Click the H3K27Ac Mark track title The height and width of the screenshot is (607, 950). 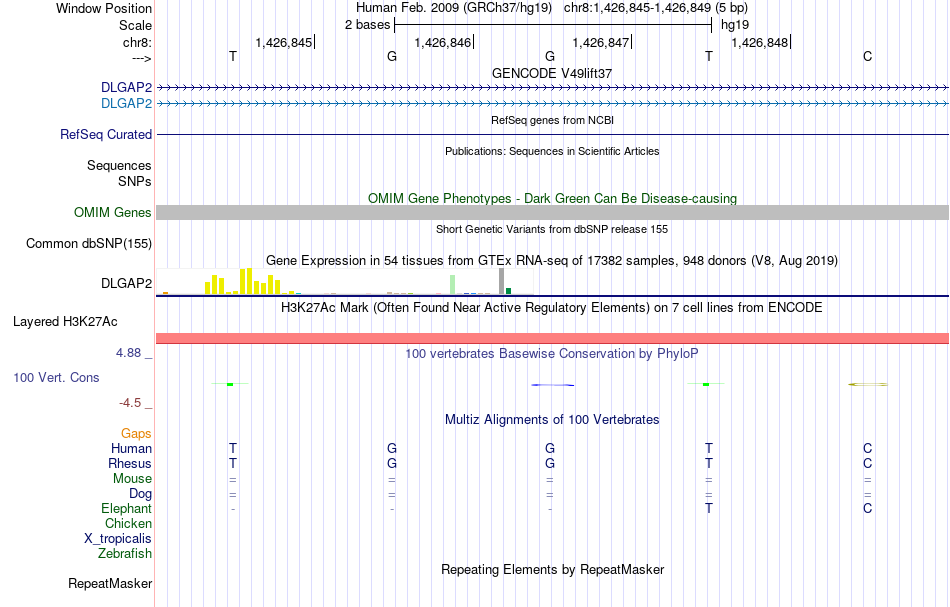coord(552,308)
